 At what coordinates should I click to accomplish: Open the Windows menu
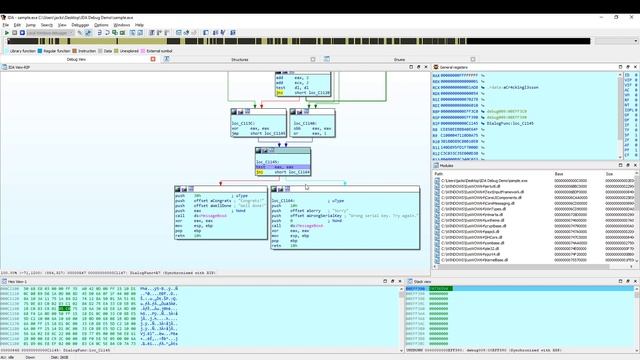(122, 25)
